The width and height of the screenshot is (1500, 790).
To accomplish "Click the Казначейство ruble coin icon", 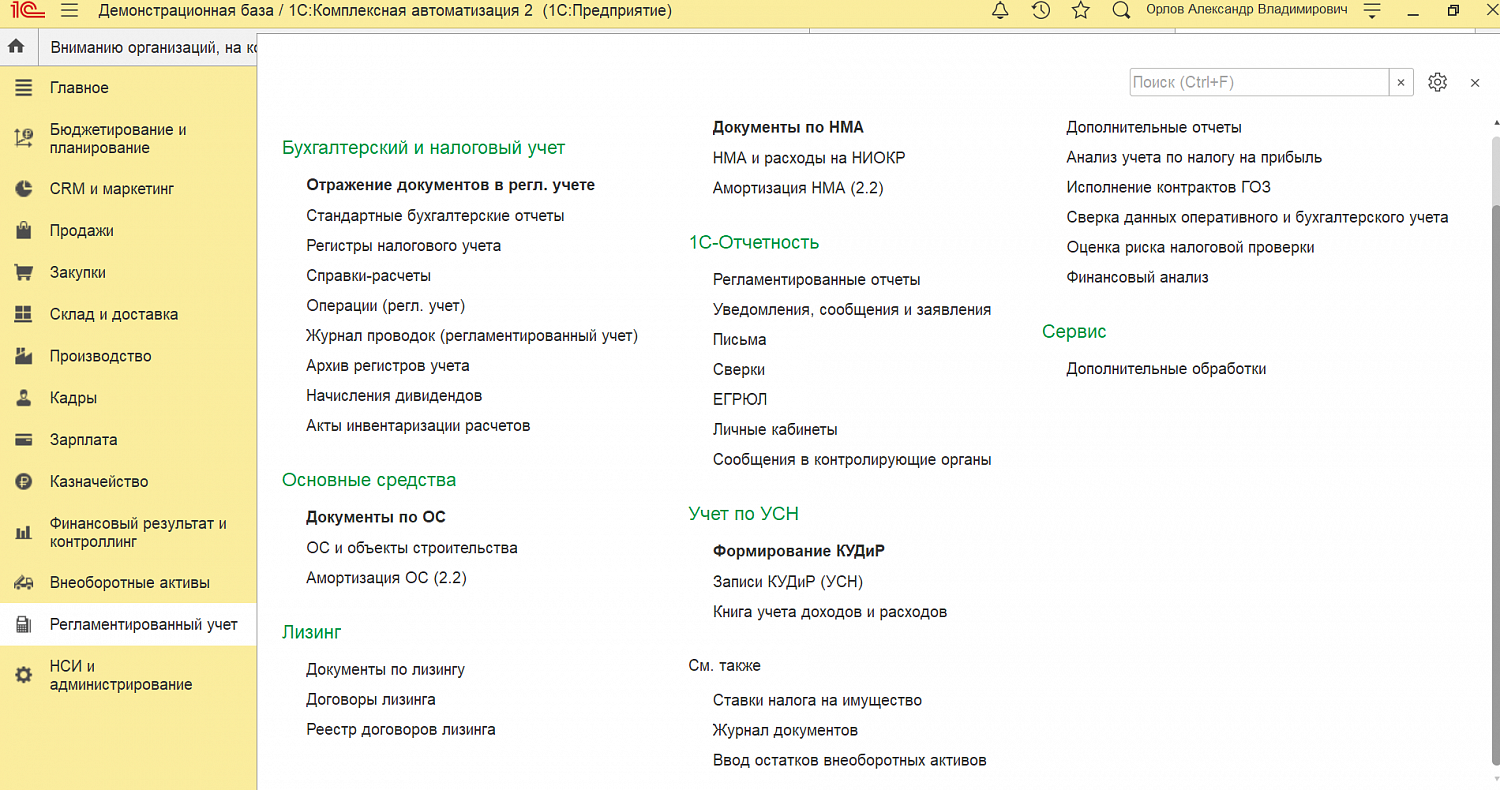I will click(23, 482).
